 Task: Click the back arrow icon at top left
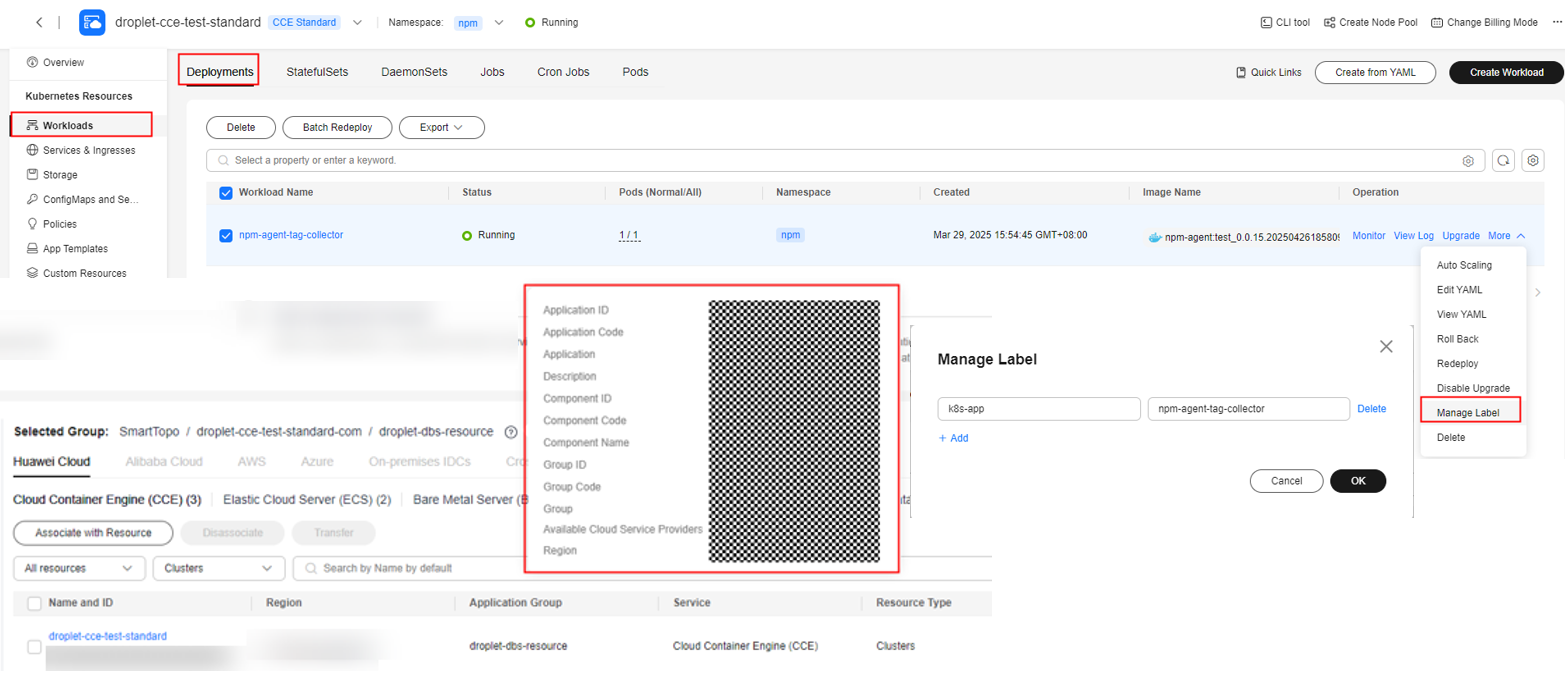[39, 22]
